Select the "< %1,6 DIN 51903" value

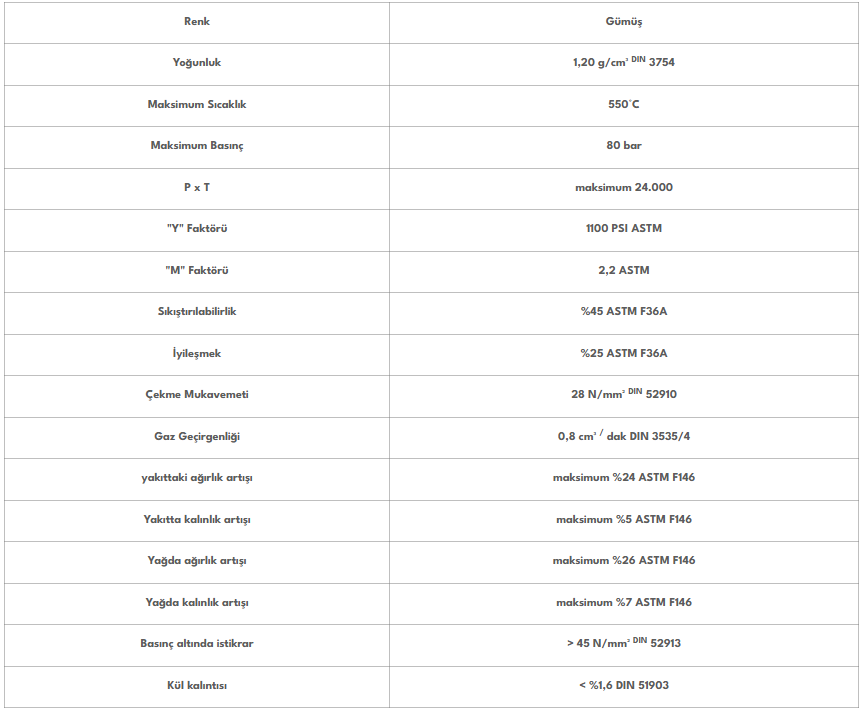click(623, 685)
